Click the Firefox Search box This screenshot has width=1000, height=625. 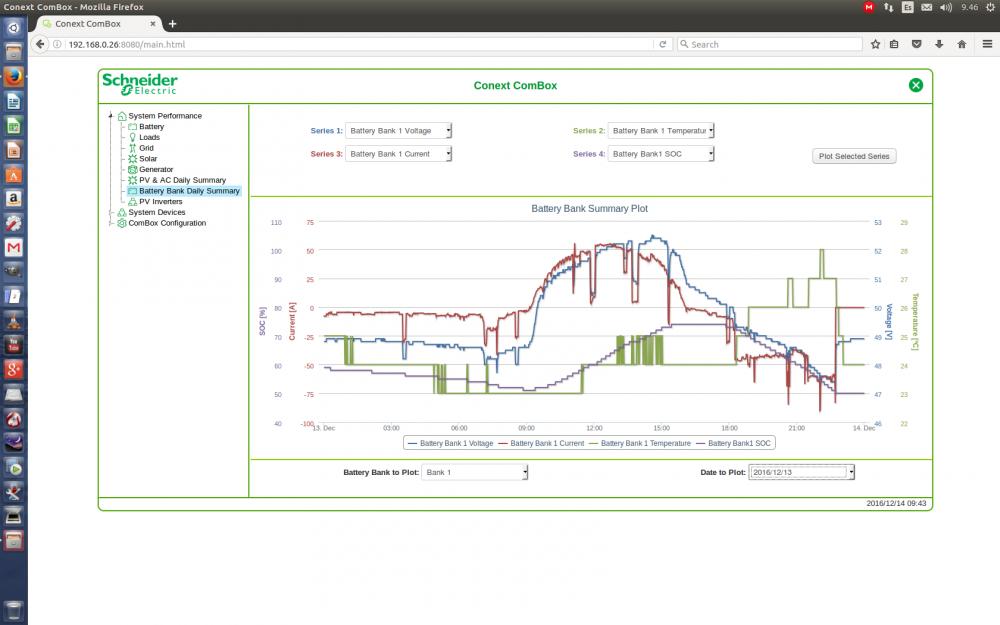(x=770, y=44)
